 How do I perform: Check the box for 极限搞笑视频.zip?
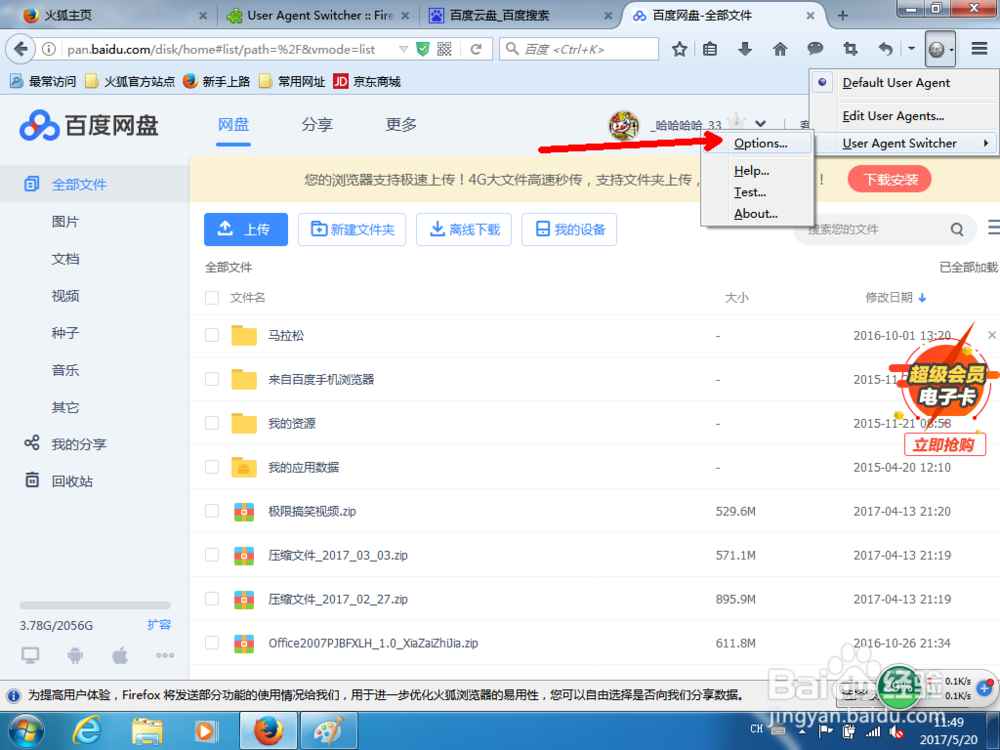[212, 511]
